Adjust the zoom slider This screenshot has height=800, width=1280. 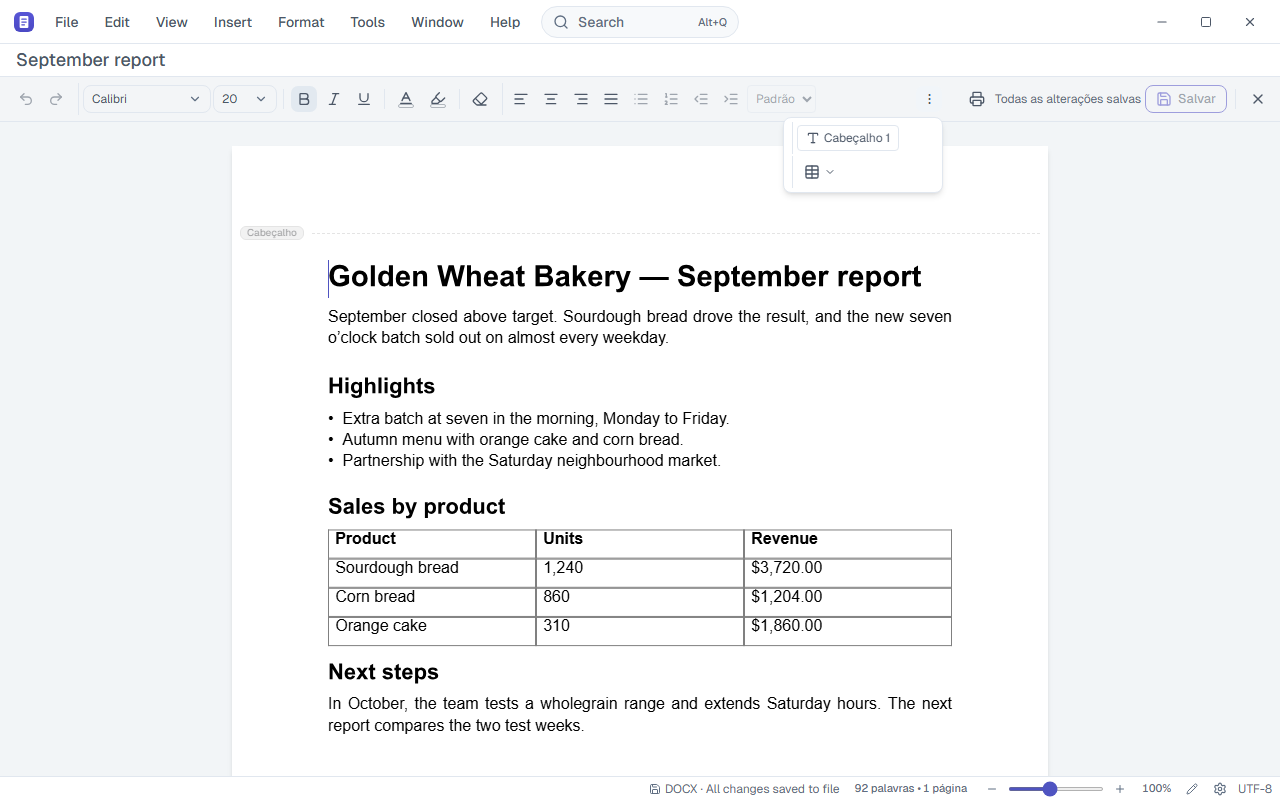click(x=1056, y=789)
